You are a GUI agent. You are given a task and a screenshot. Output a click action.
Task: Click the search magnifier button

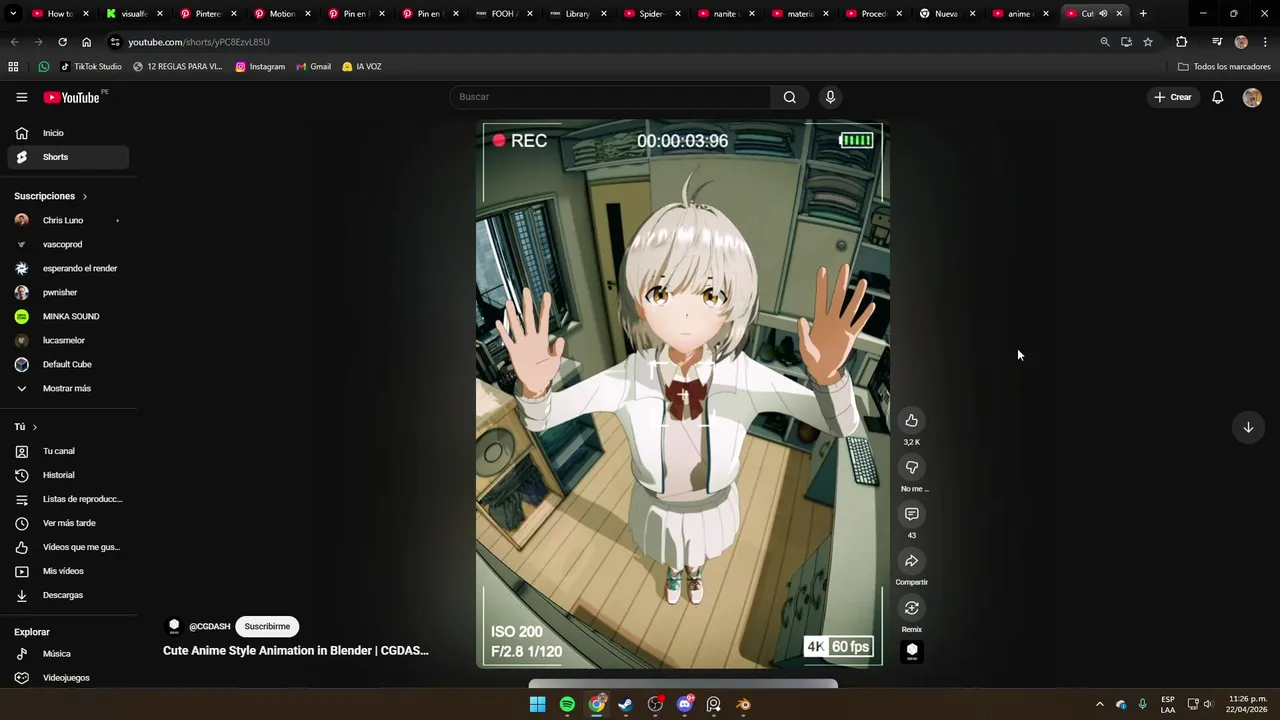tap(790, 97)
